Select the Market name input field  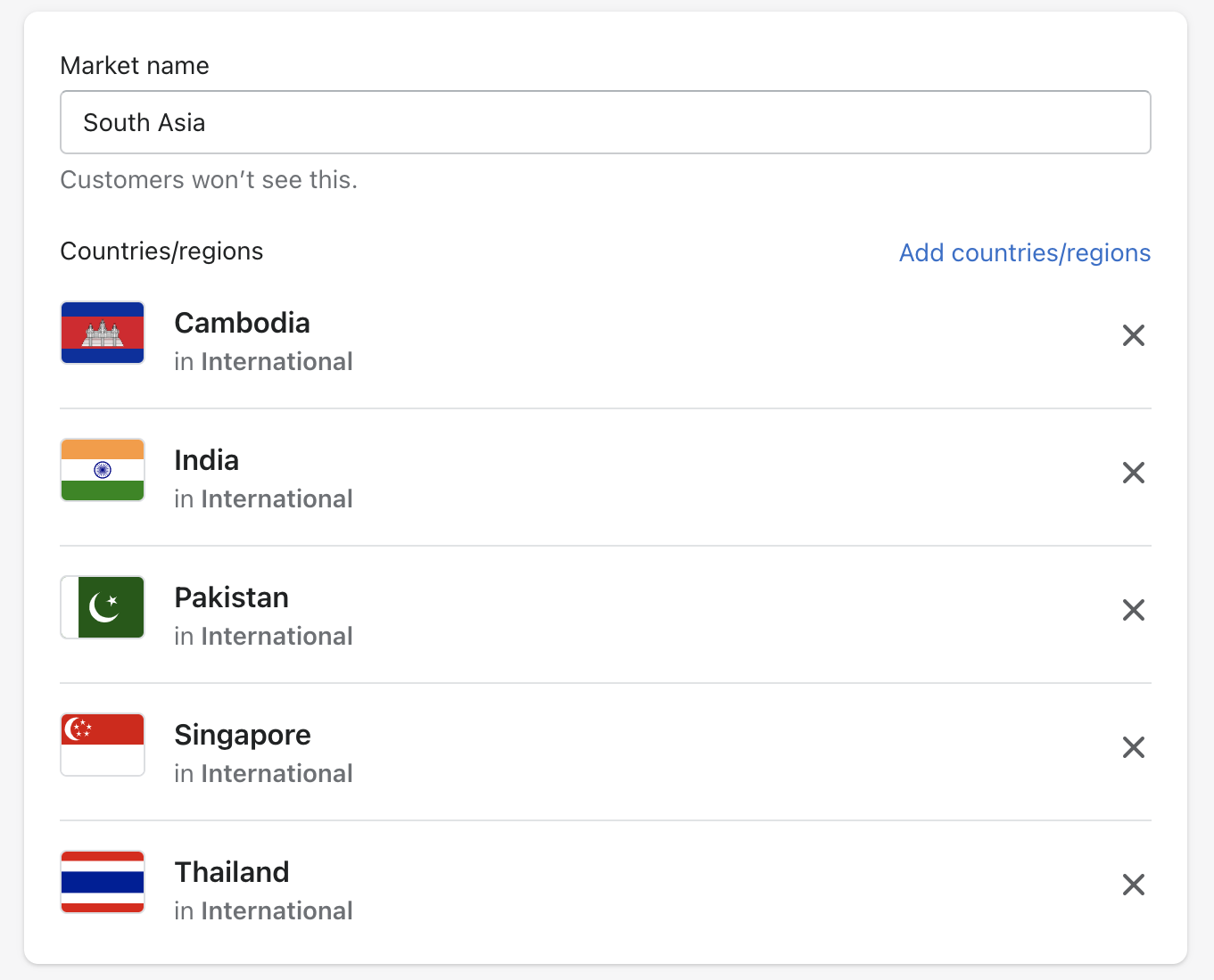pyautogui.click(x=606, y=122)
